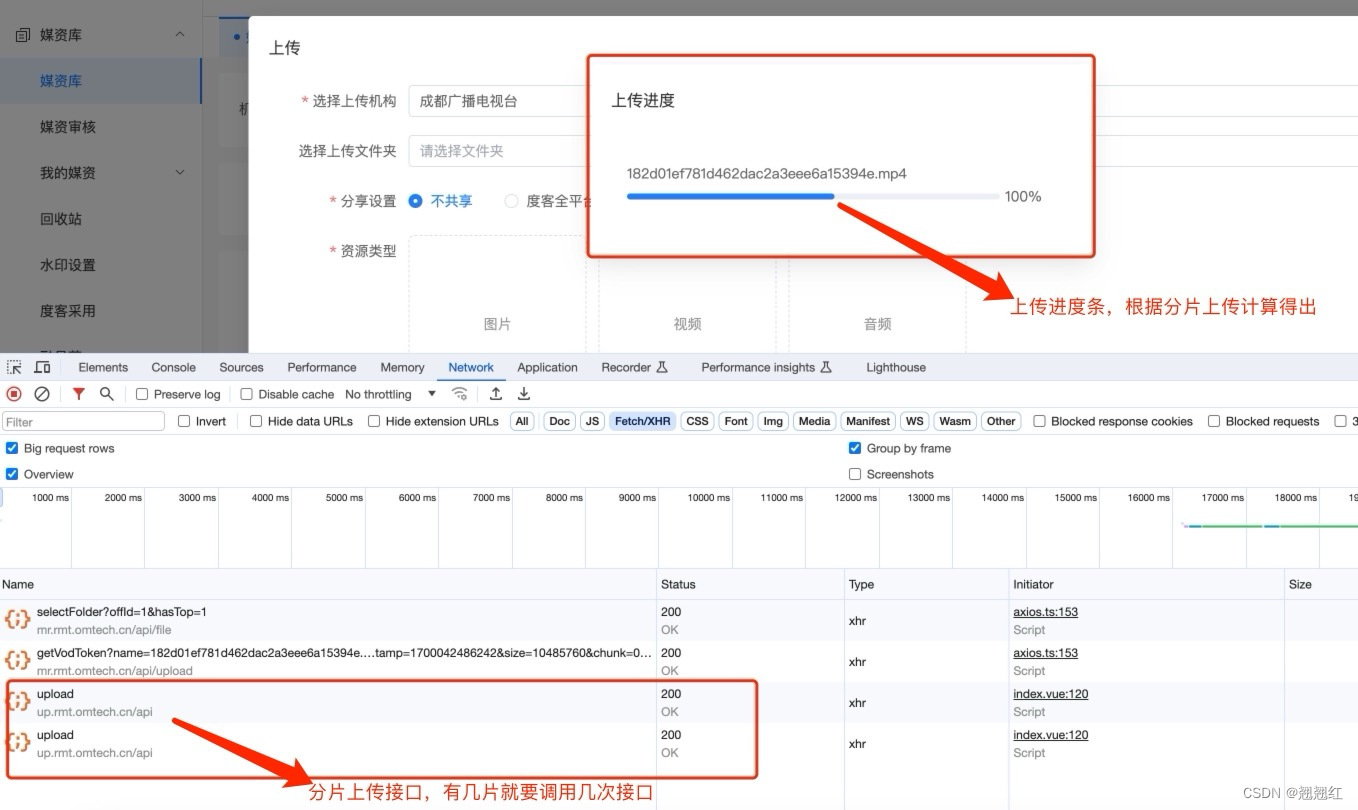The image size is (1358, 810).
Task: Filter requests by Media type
Action: (x=814, y=421)
